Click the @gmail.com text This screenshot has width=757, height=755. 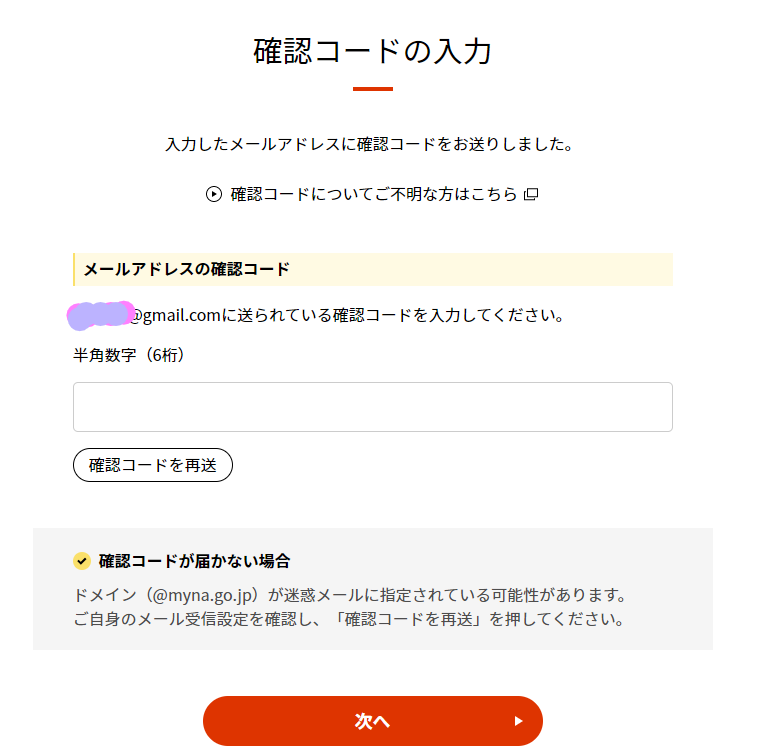pyautogui.click(x=175, y=315)
